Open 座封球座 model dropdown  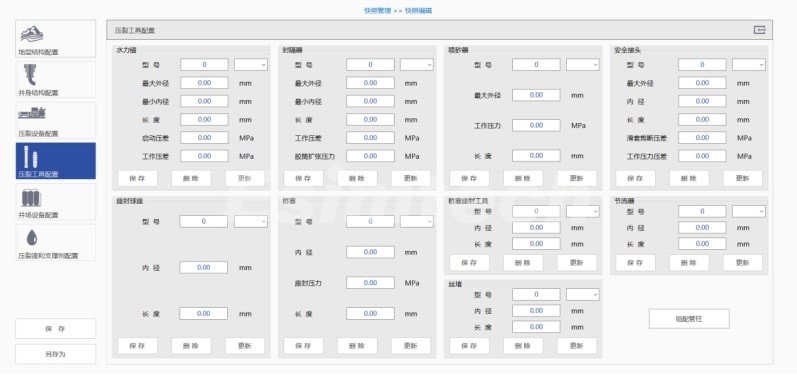click(251, 222)
